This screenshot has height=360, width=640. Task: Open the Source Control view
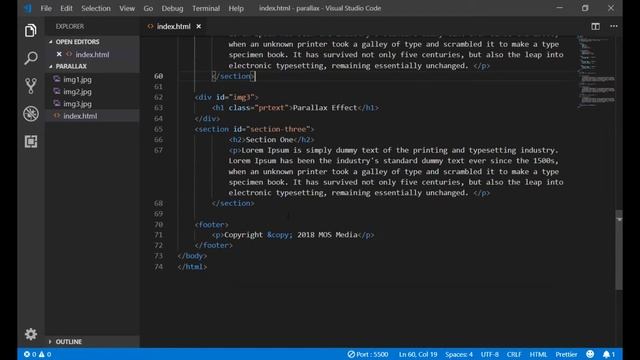31,86
